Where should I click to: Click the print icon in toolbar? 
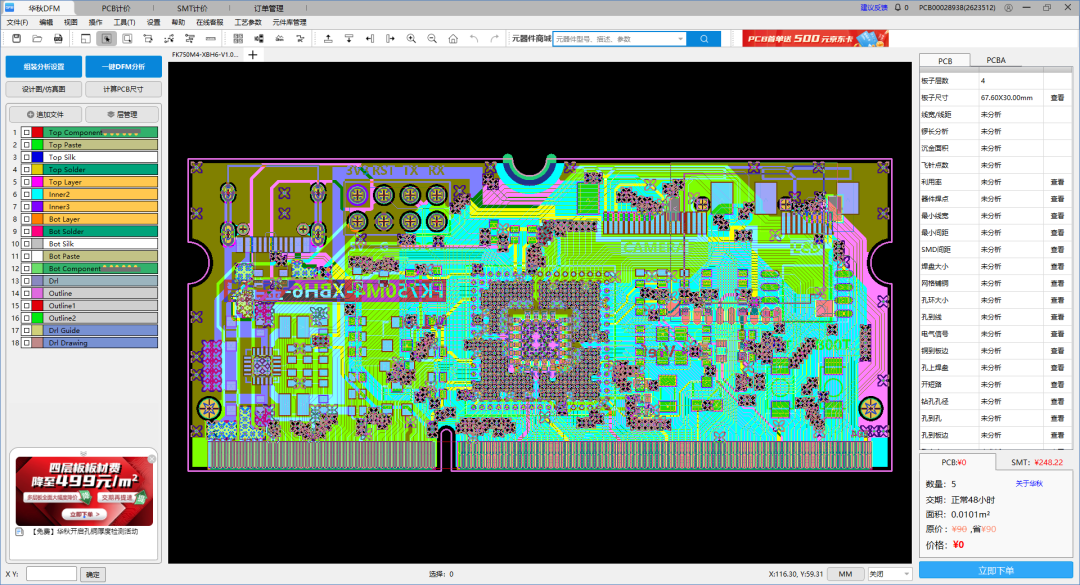tap(58, 38)
